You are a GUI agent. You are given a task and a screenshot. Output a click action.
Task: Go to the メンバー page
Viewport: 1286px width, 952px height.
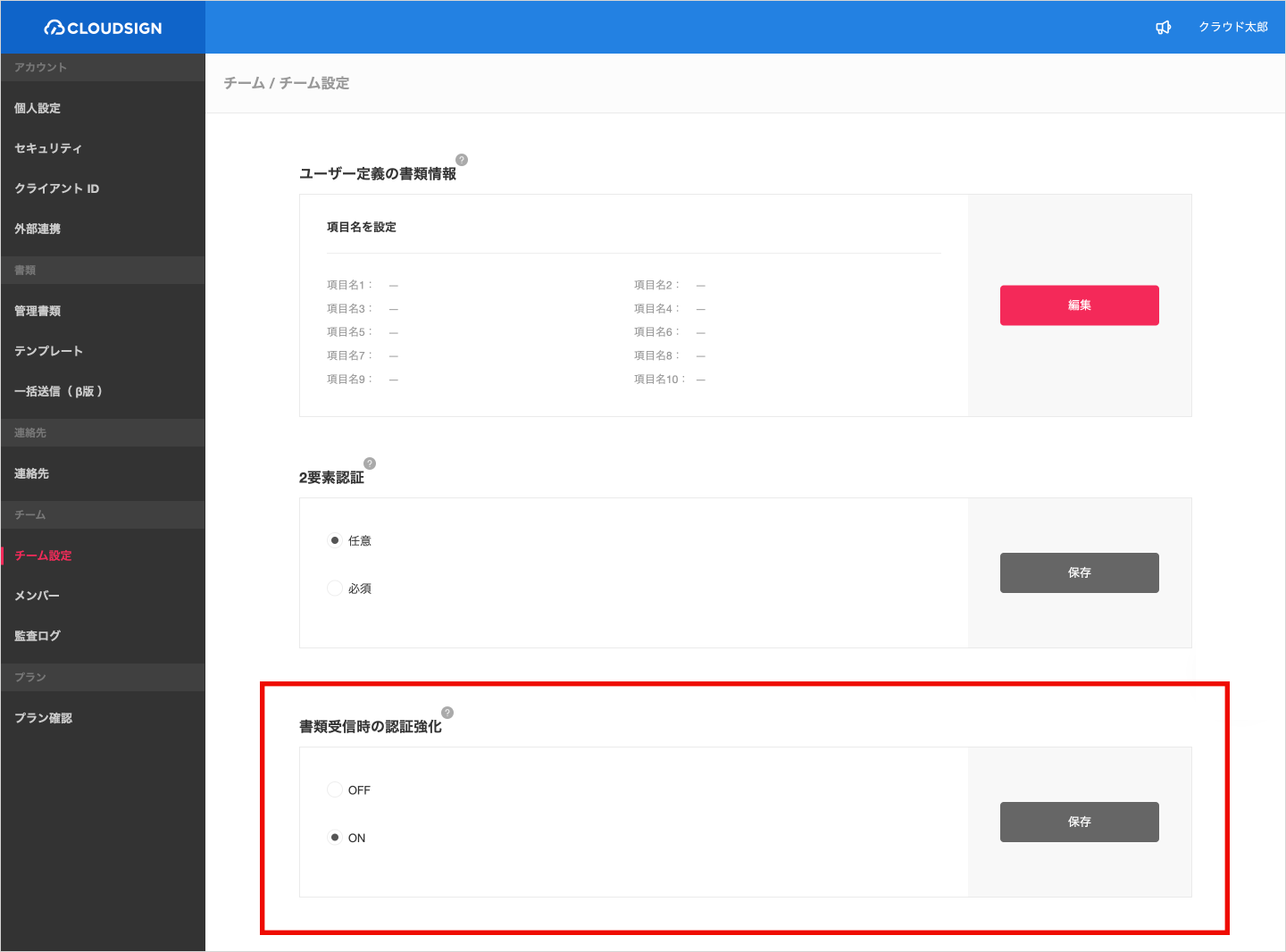click(37, 596)
